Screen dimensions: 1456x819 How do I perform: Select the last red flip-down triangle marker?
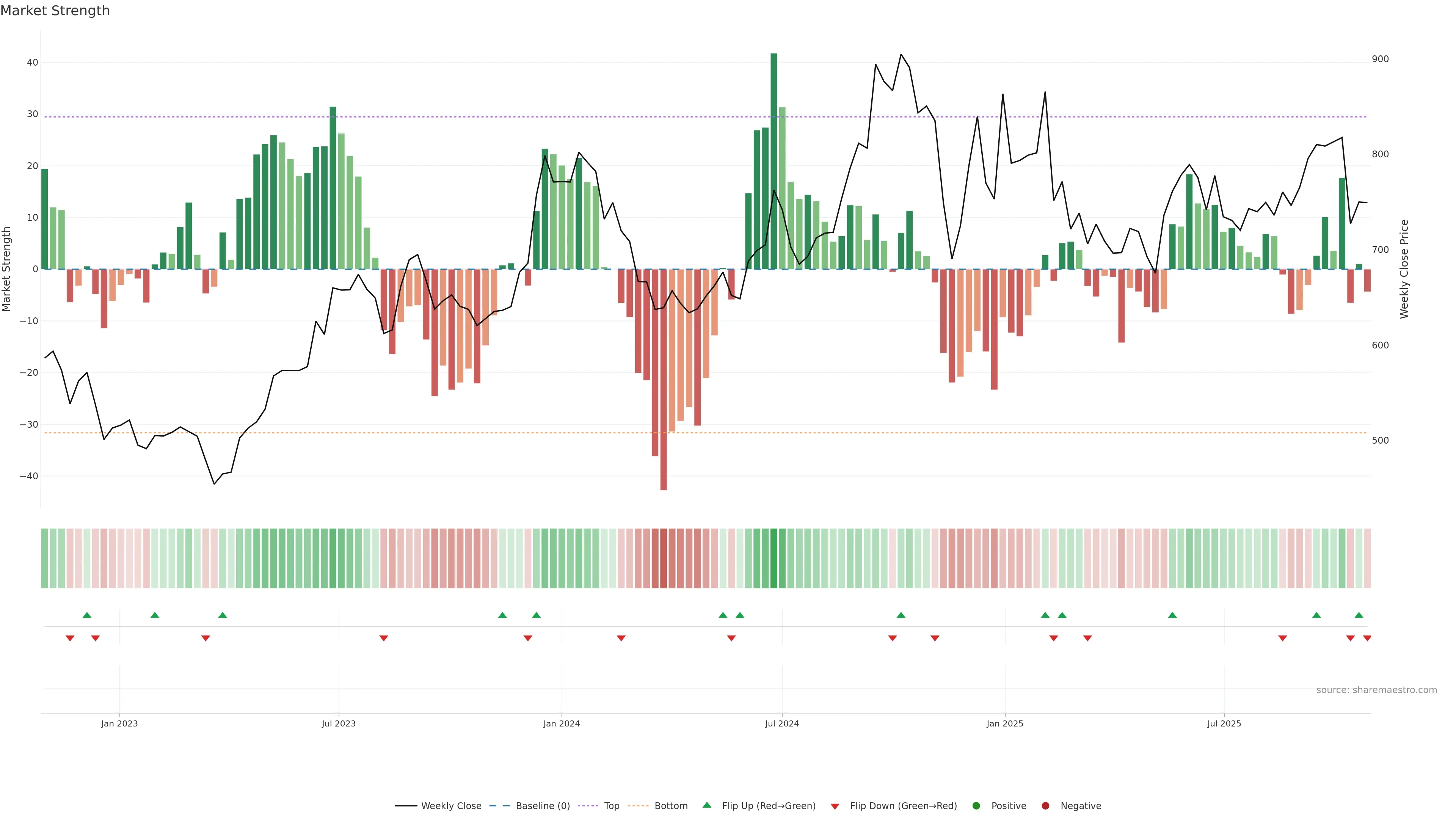tap(1367, 638)
